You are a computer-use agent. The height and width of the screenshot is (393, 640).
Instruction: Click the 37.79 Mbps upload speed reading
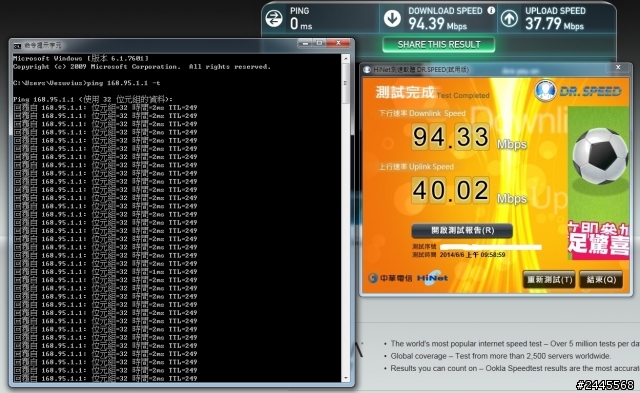554,24
